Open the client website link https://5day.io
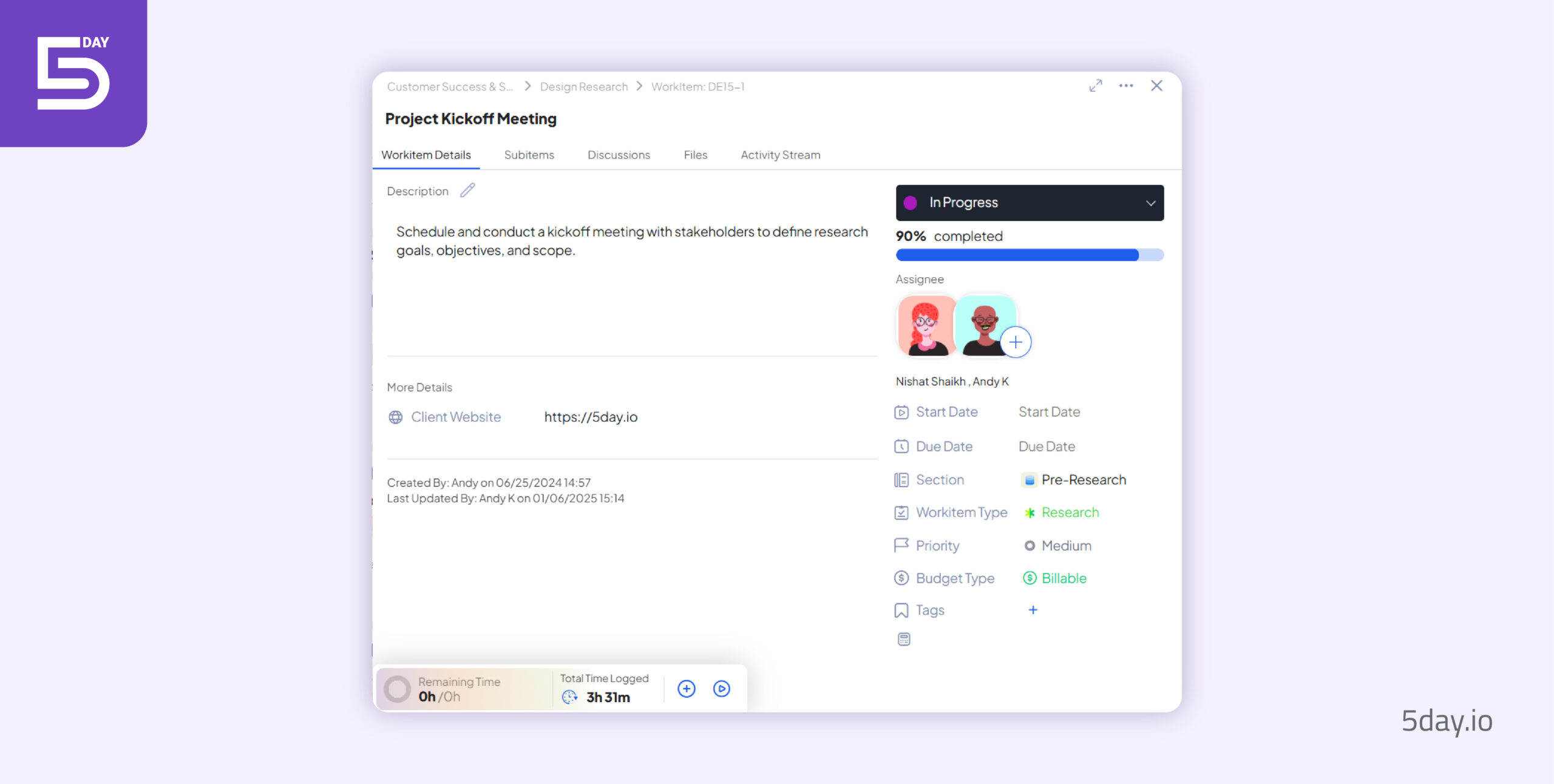The height and width of the screenshot is (784, 1554). [591, 417]
